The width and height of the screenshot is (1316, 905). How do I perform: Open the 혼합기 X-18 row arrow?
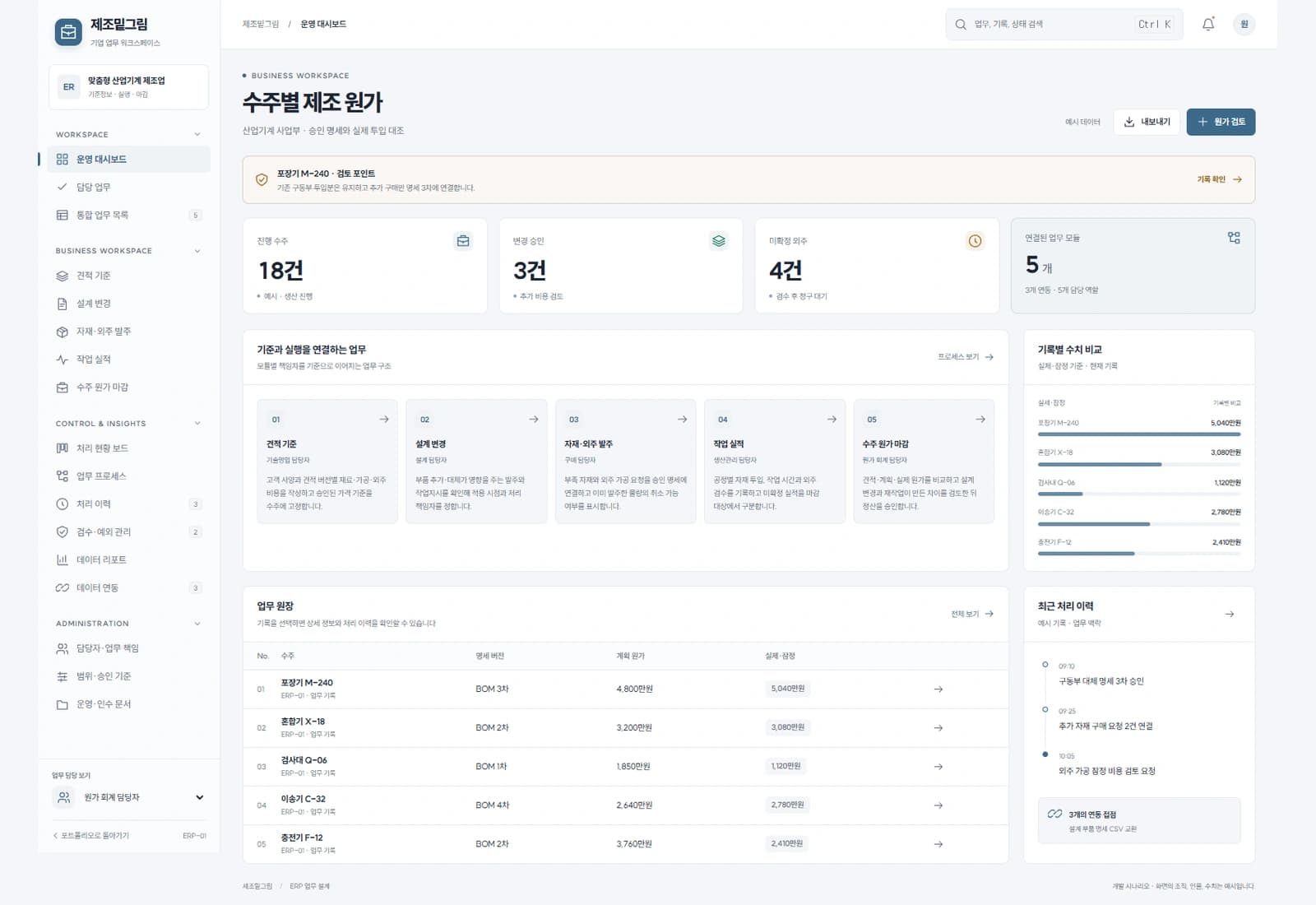click(938, 728)
